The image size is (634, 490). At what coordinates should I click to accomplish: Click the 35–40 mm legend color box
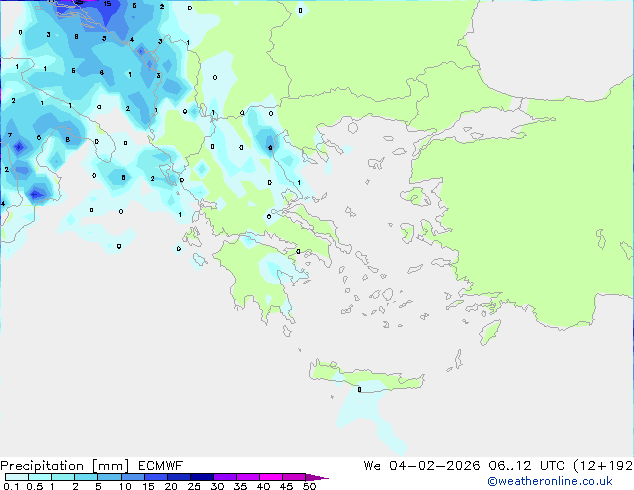click(248, 477)
